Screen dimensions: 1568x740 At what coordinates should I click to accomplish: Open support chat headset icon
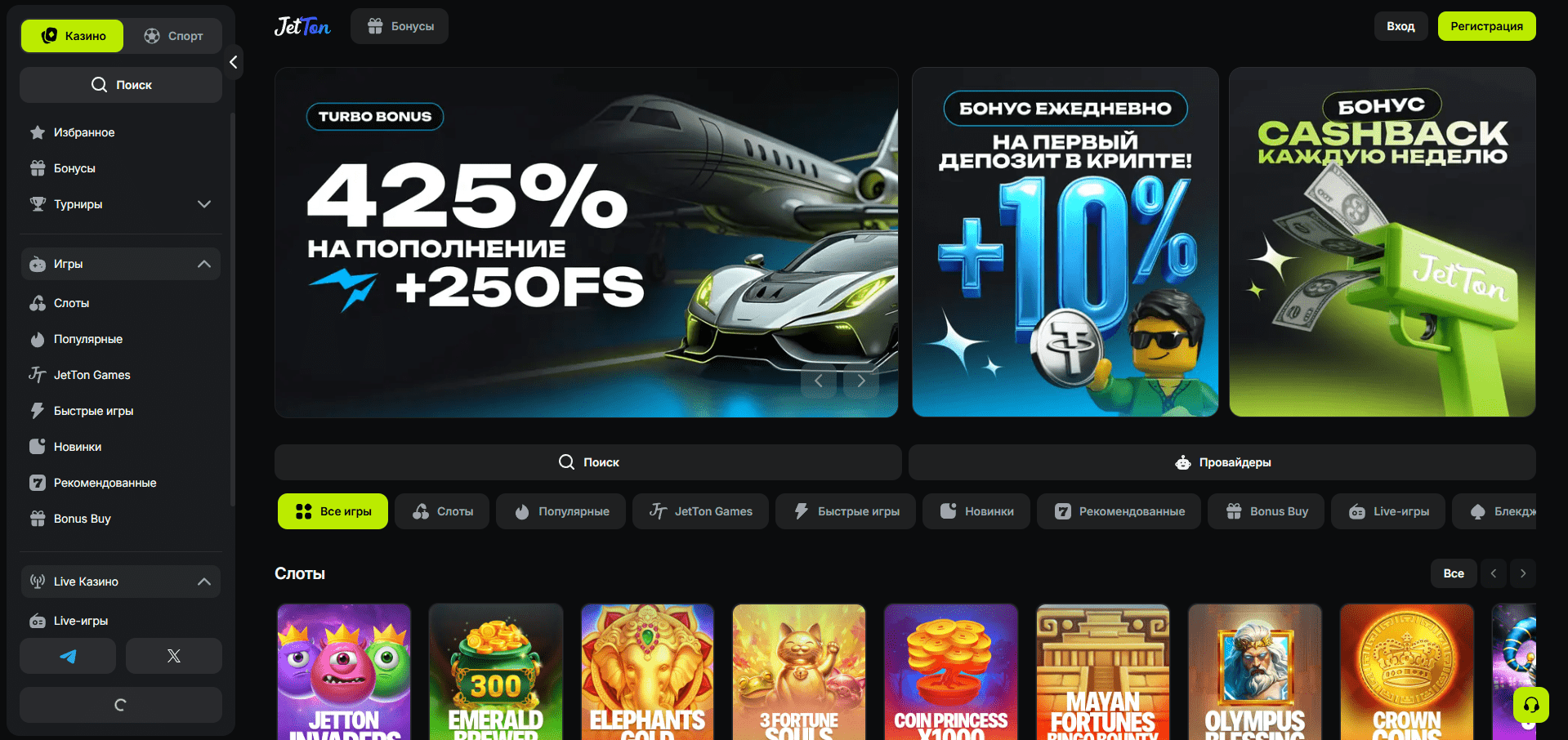pos(1531,705)
